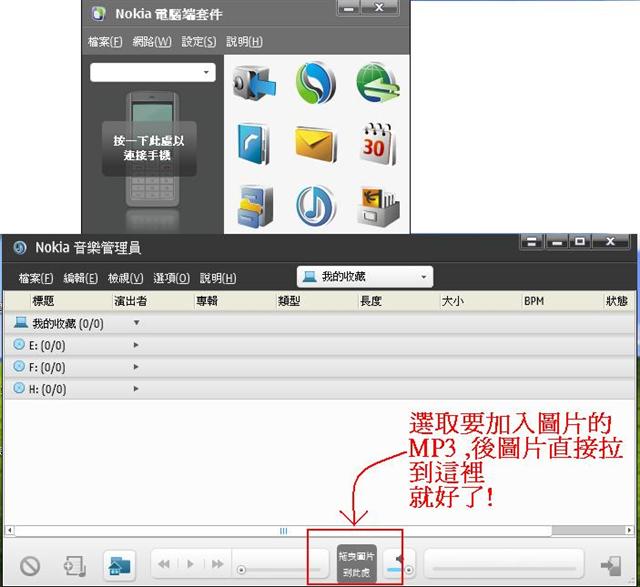This screenshot has height=587, width=640.
Task: Click the transfer progress bar
Action: pyautogui.click(x=504, y=568)
